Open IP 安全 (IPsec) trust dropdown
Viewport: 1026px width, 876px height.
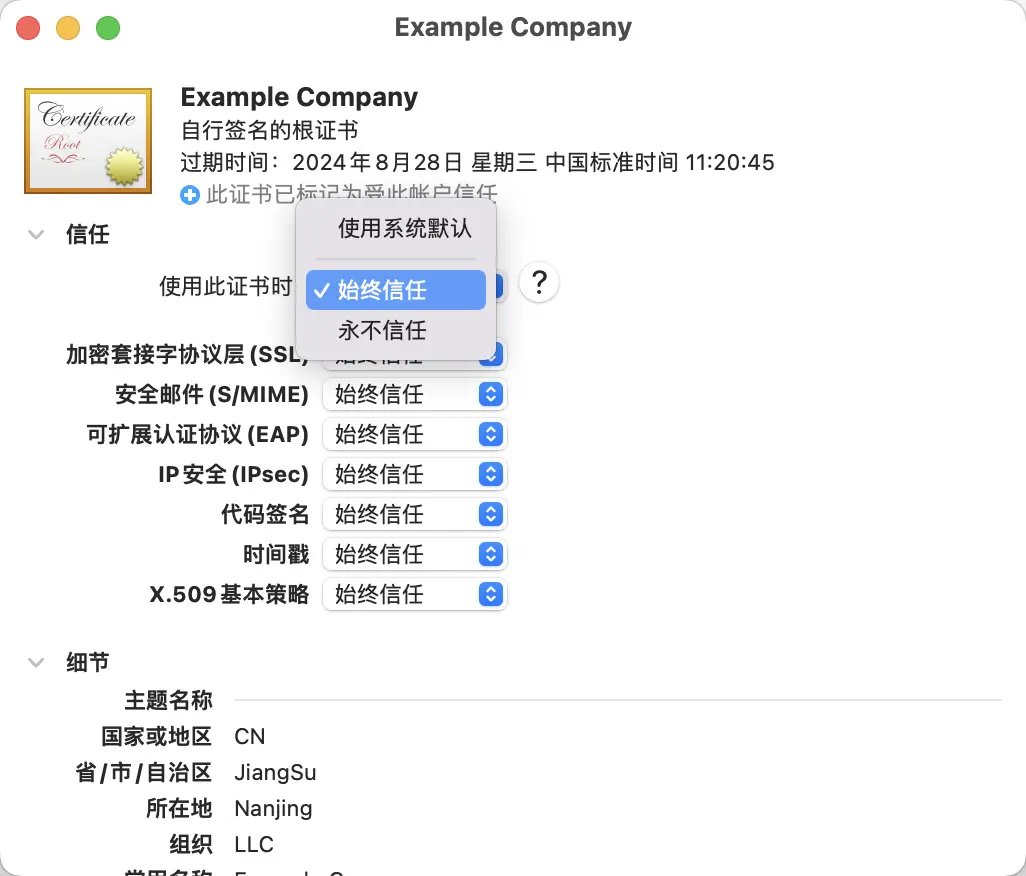(x=414, y=474)
